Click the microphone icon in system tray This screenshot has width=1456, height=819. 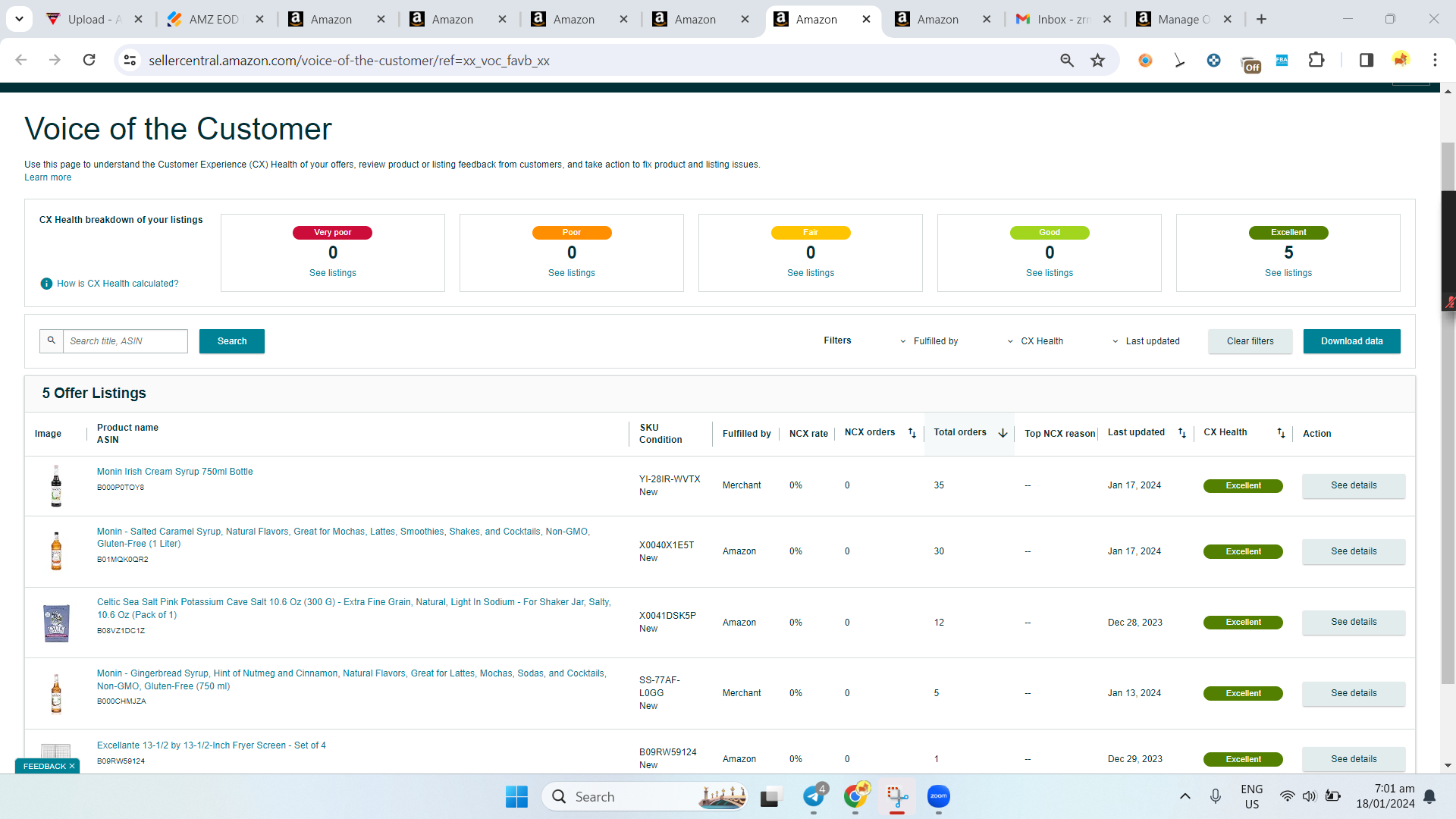pos(1216,796)
